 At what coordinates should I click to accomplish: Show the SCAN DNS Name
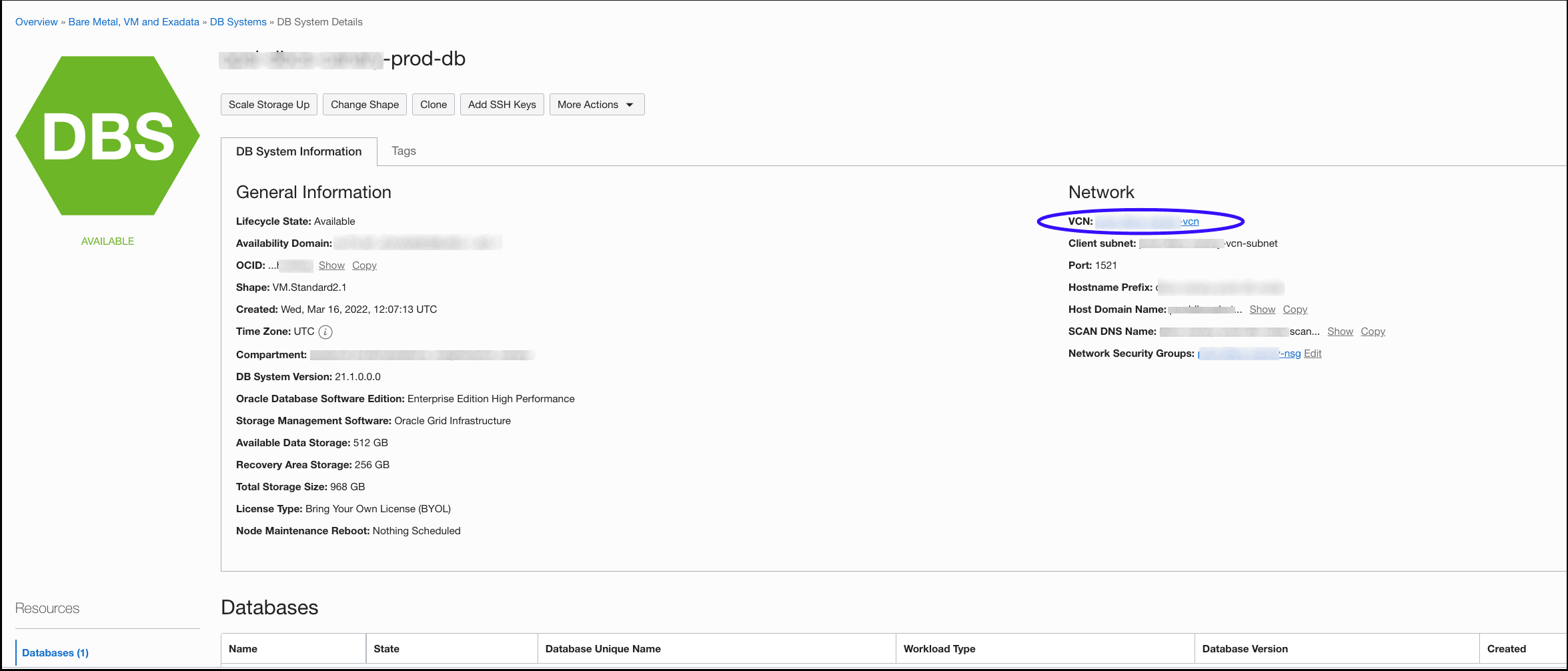1340,331
